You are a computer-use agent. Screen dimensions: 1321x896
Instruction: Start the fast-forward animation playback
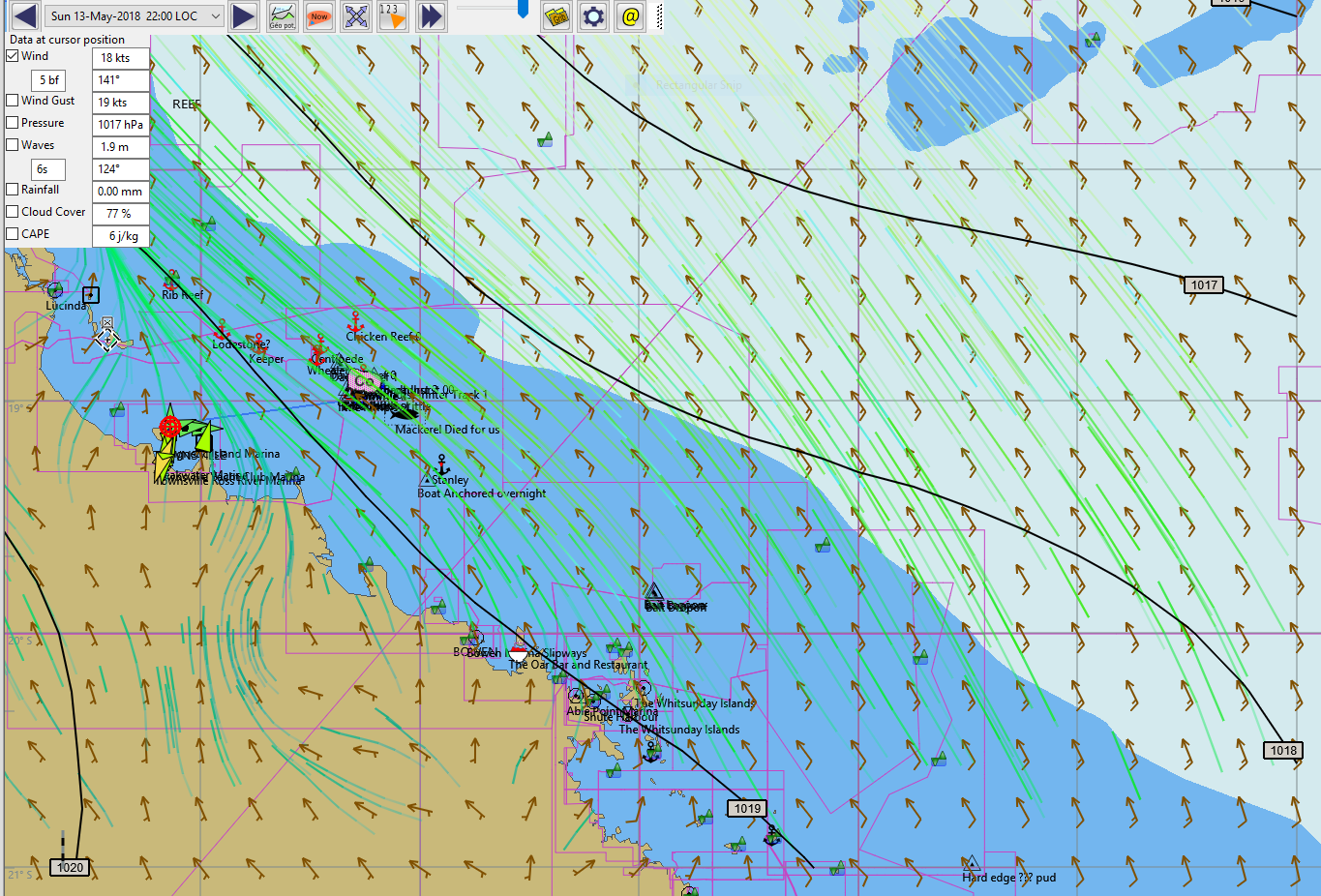coord(431,15)
